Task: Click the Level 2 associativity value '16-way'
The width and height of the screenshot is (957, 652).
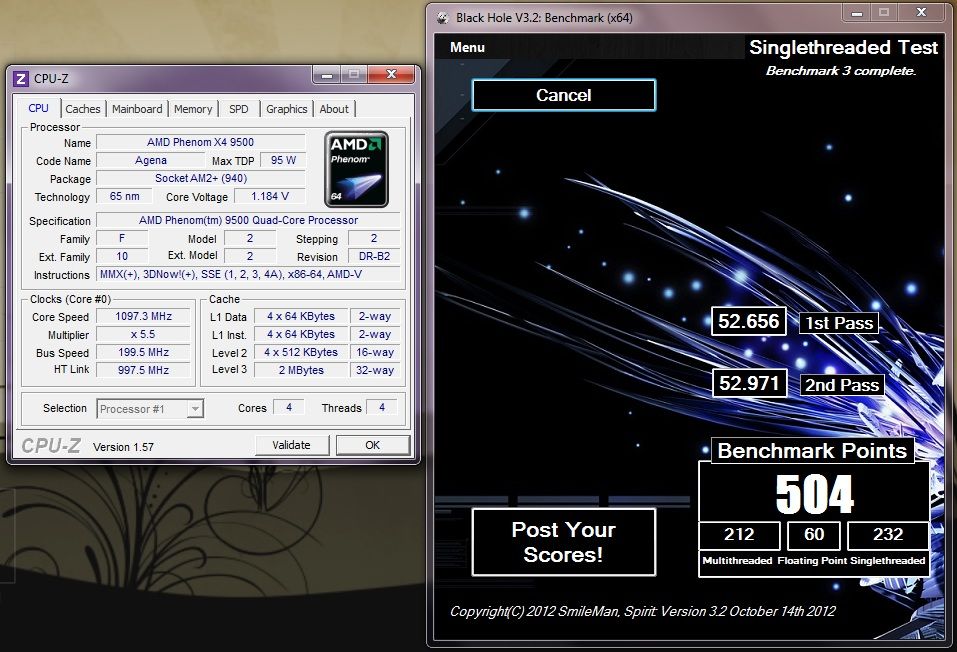Action: point(375,352)
